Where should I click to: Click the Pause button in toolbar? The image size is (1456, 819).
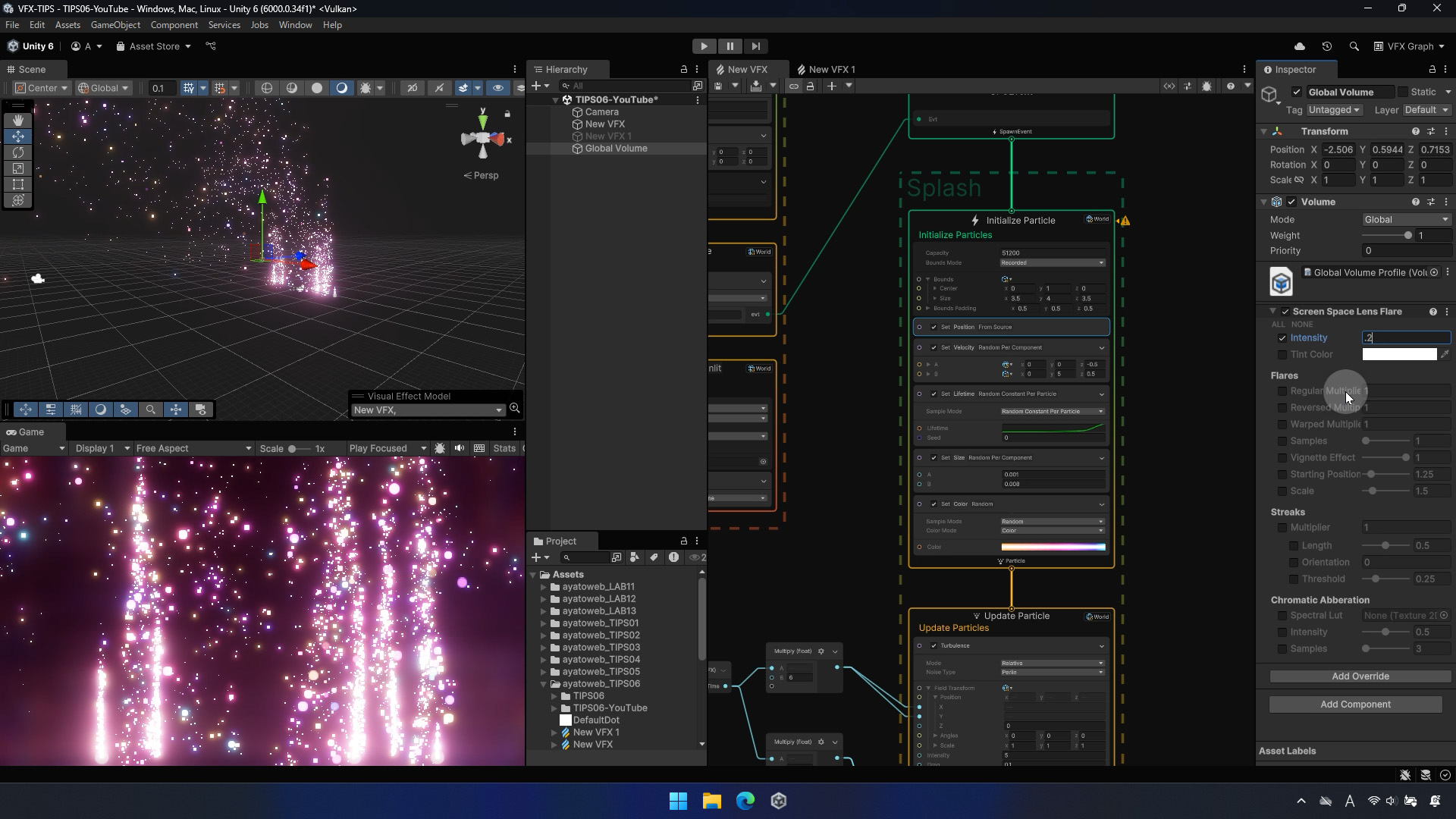[x=730, y=46]
